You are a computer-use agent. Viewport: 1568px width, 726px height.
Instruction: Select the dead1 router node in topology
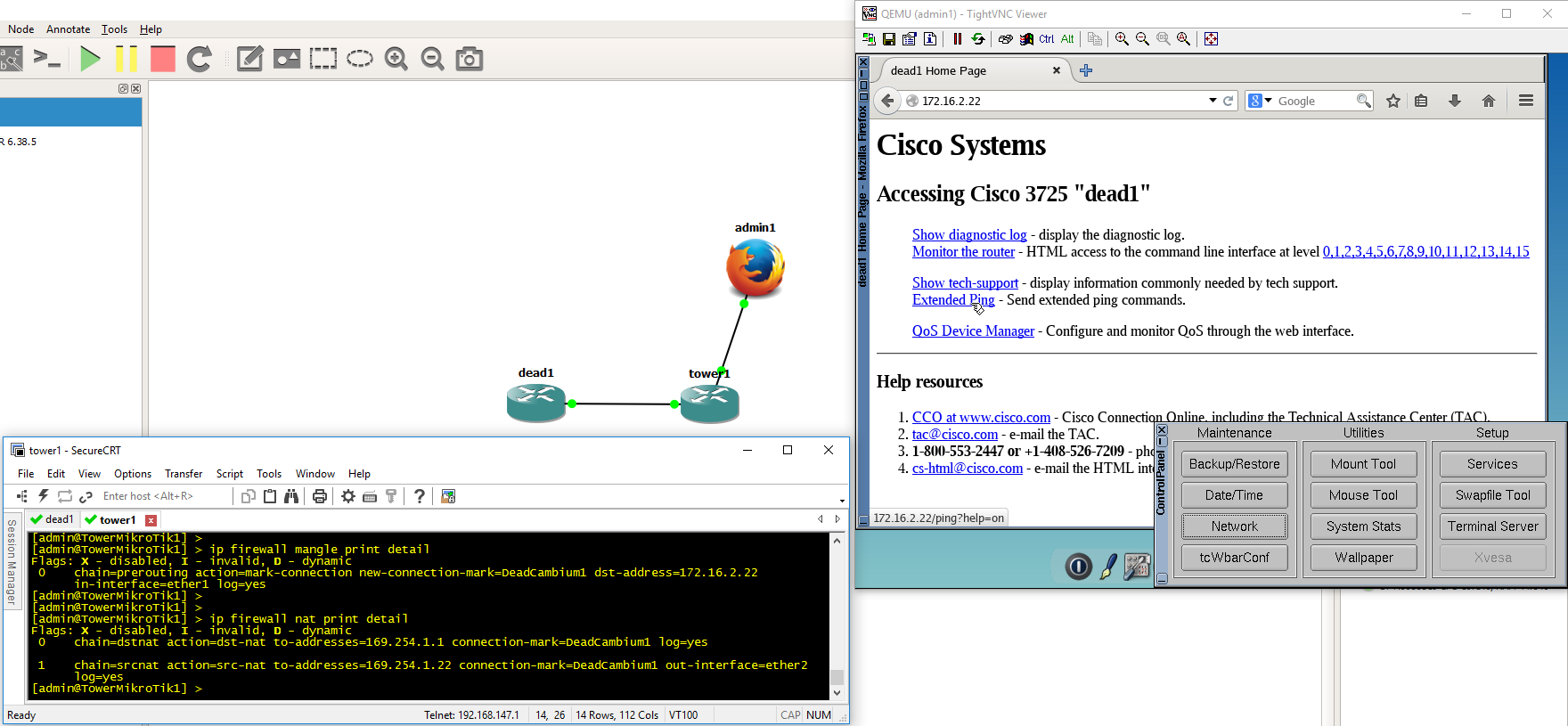click(536, 404)
